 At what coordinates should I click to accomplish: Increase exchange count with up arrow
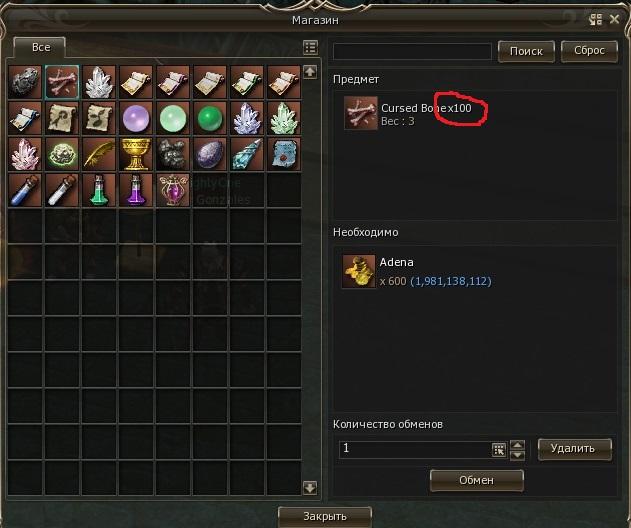tap(517, 445)
